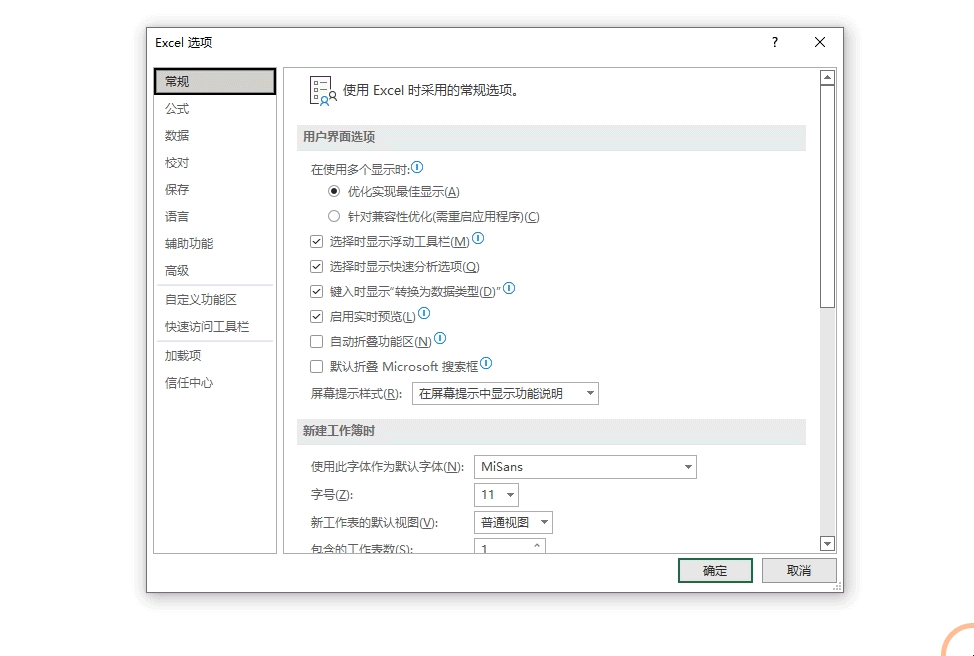Click the general options header icon

[322, 91]
